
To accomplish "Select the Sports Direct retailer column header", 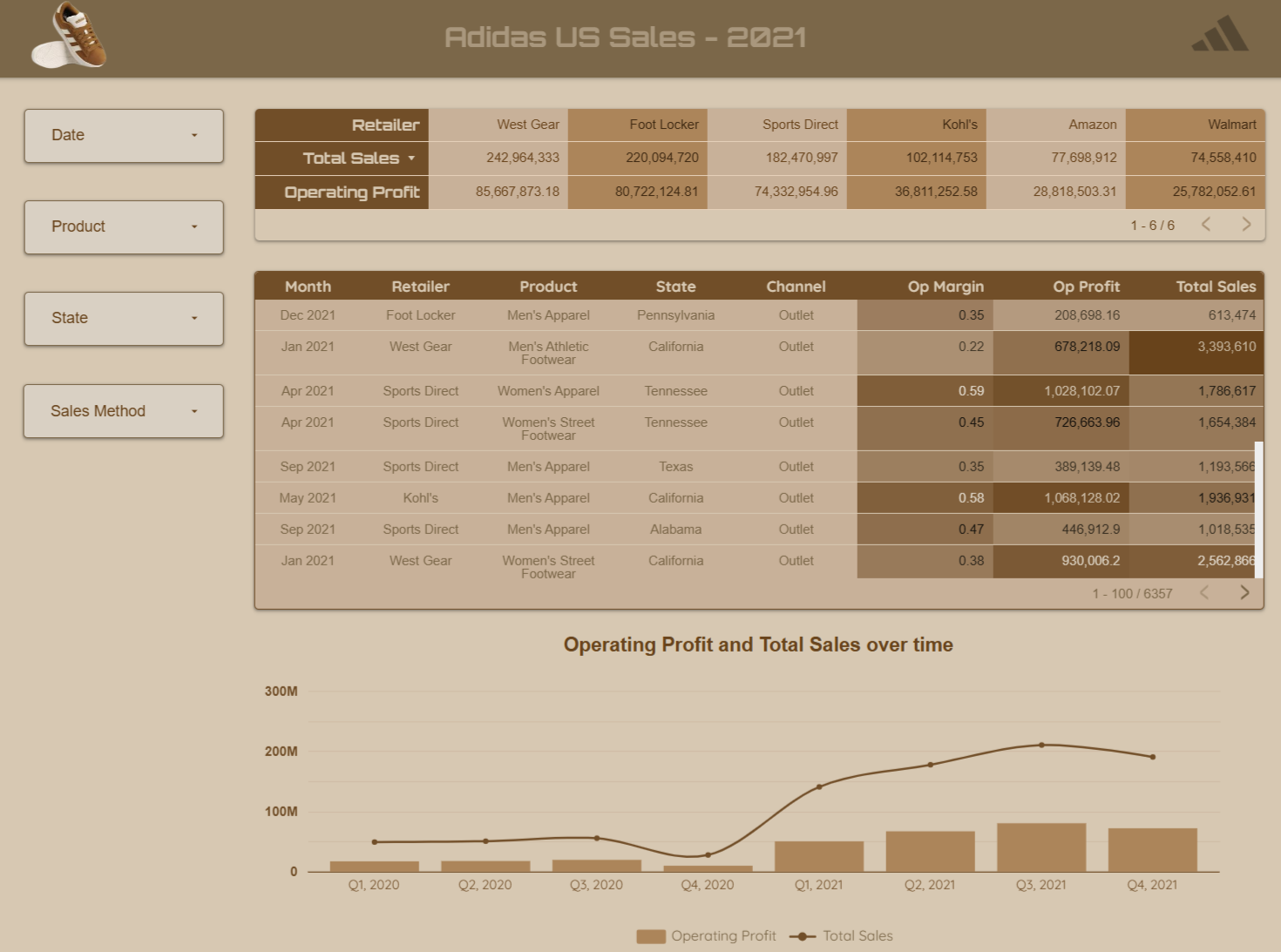I will coord(776,125).
